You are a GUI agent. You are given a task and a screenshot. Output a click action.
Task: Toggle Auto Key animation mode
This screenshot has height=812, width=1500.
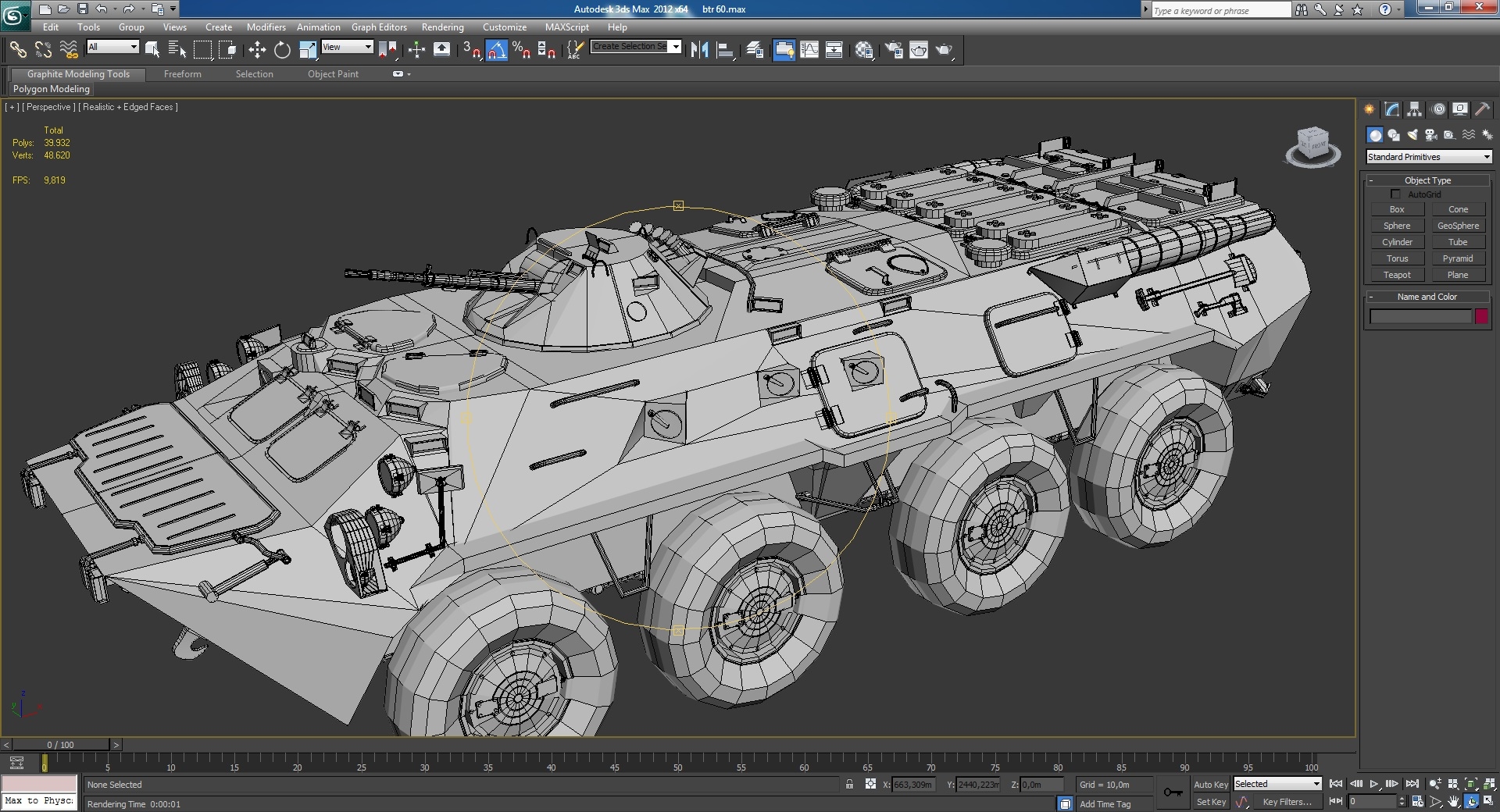click(1210, 785)
